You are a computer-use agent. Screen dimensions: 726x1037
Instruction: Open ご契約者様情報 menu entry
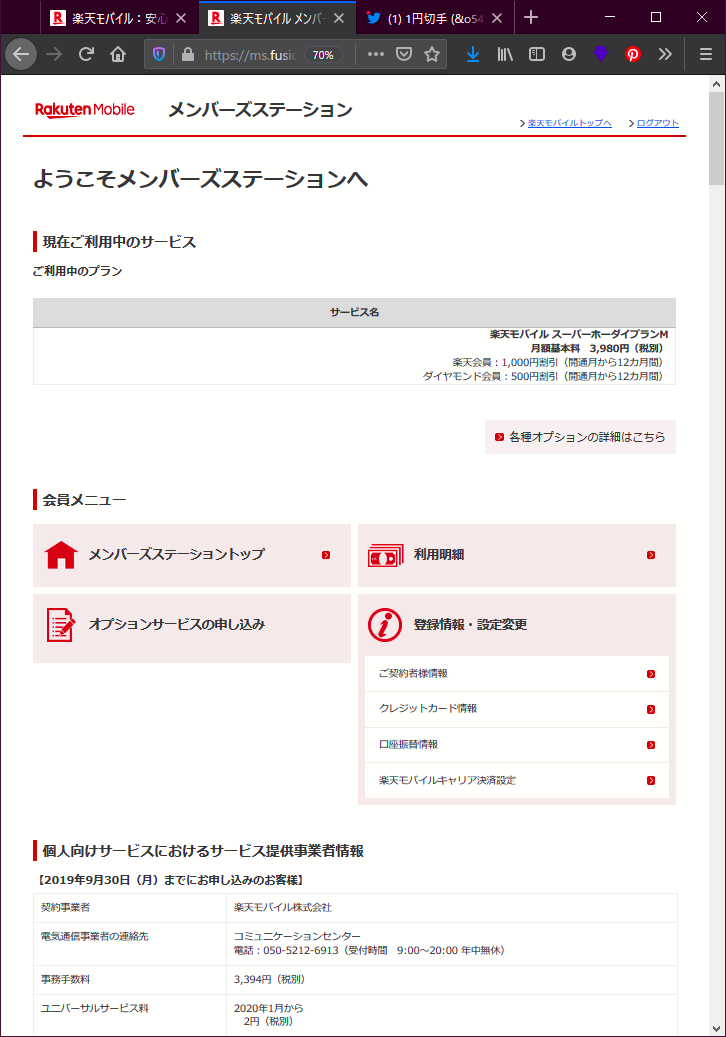(516, 674)
